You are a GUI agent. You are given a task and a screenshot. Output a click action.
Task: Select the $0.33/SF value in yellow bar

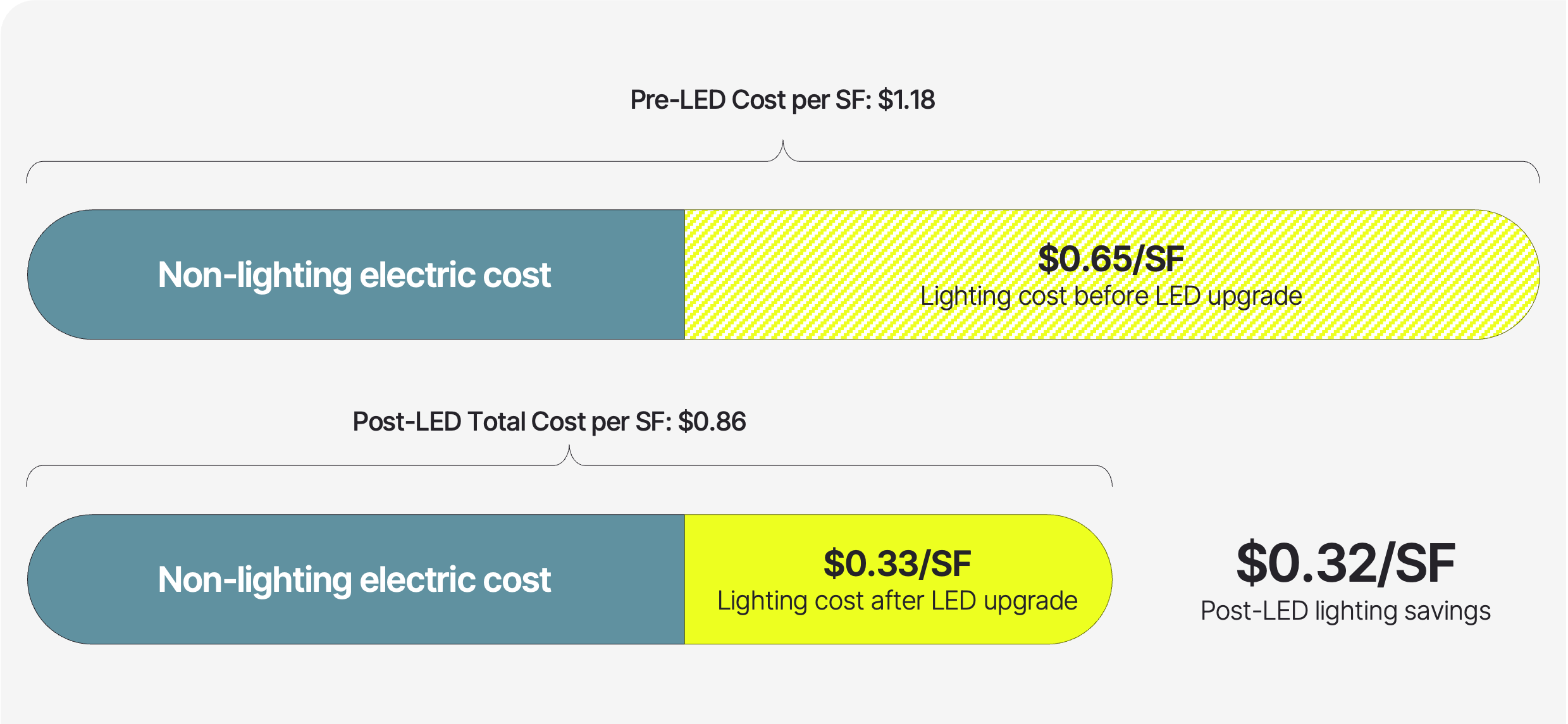tap(897, 563)
